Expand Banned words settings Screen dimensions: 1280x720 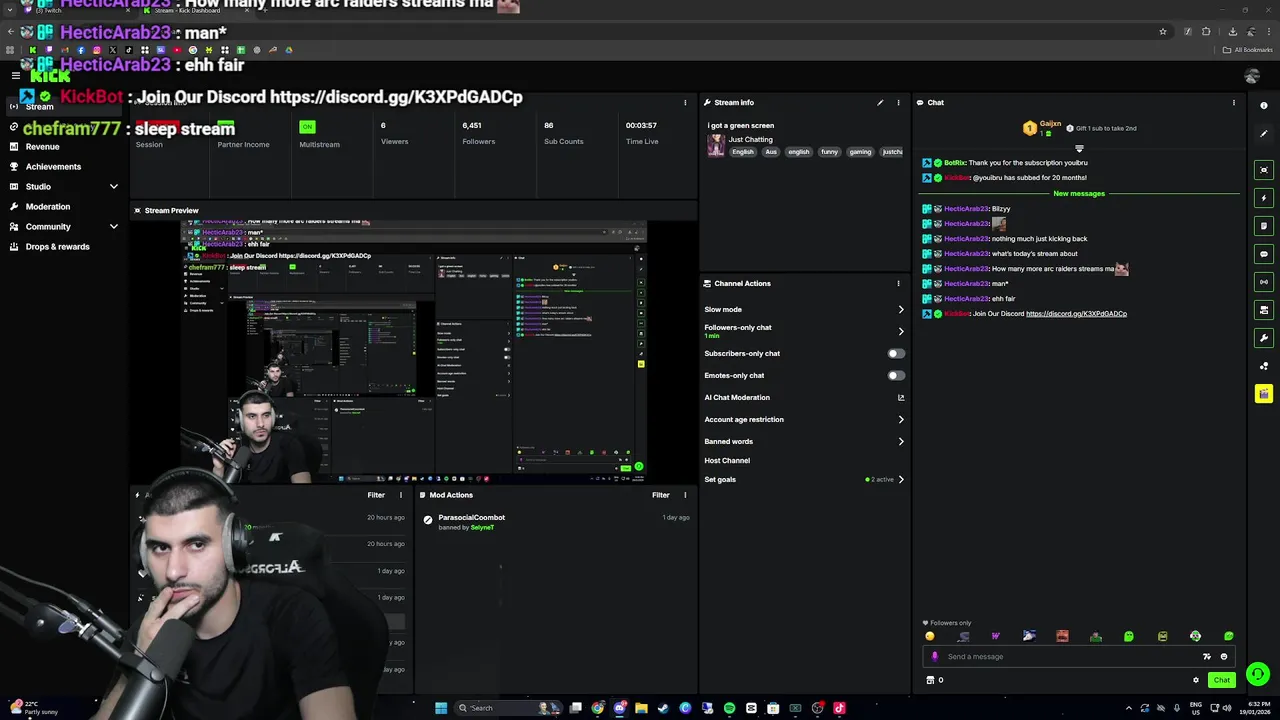[900, 441]
